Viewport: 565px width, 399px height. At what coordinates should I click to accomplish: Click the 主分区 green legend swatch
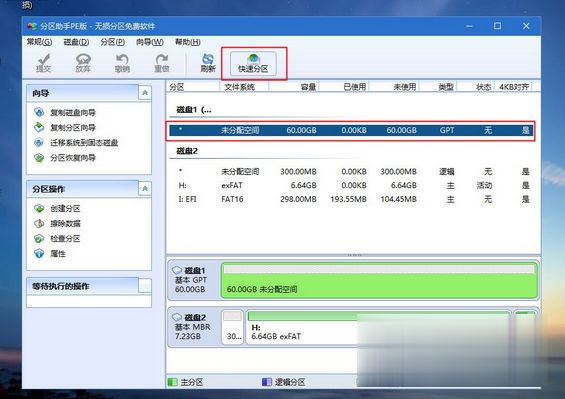pyautogui.click(x=173, y=382)
